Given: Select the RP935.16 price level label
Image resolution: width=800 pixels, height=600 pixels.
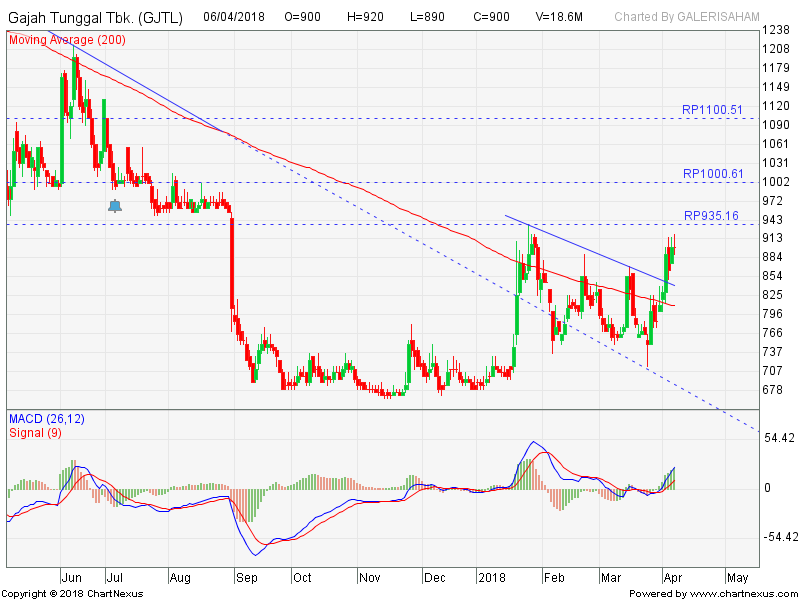Looking at the screenshot, I should pyautogui.click(x=712, y=216).
